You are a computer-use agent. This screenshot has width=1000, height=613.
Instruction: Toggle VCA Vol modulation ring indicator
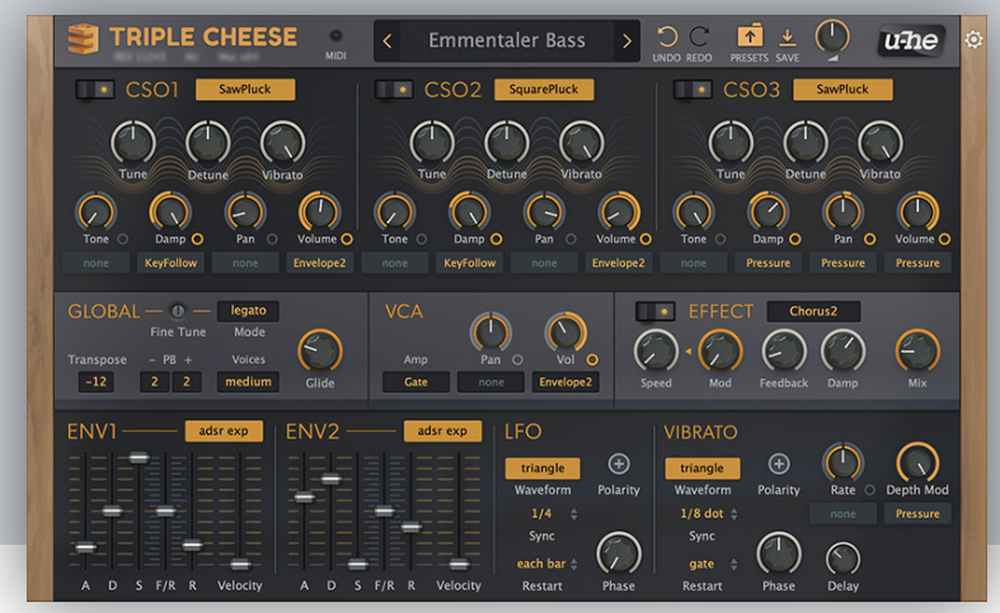592,360
